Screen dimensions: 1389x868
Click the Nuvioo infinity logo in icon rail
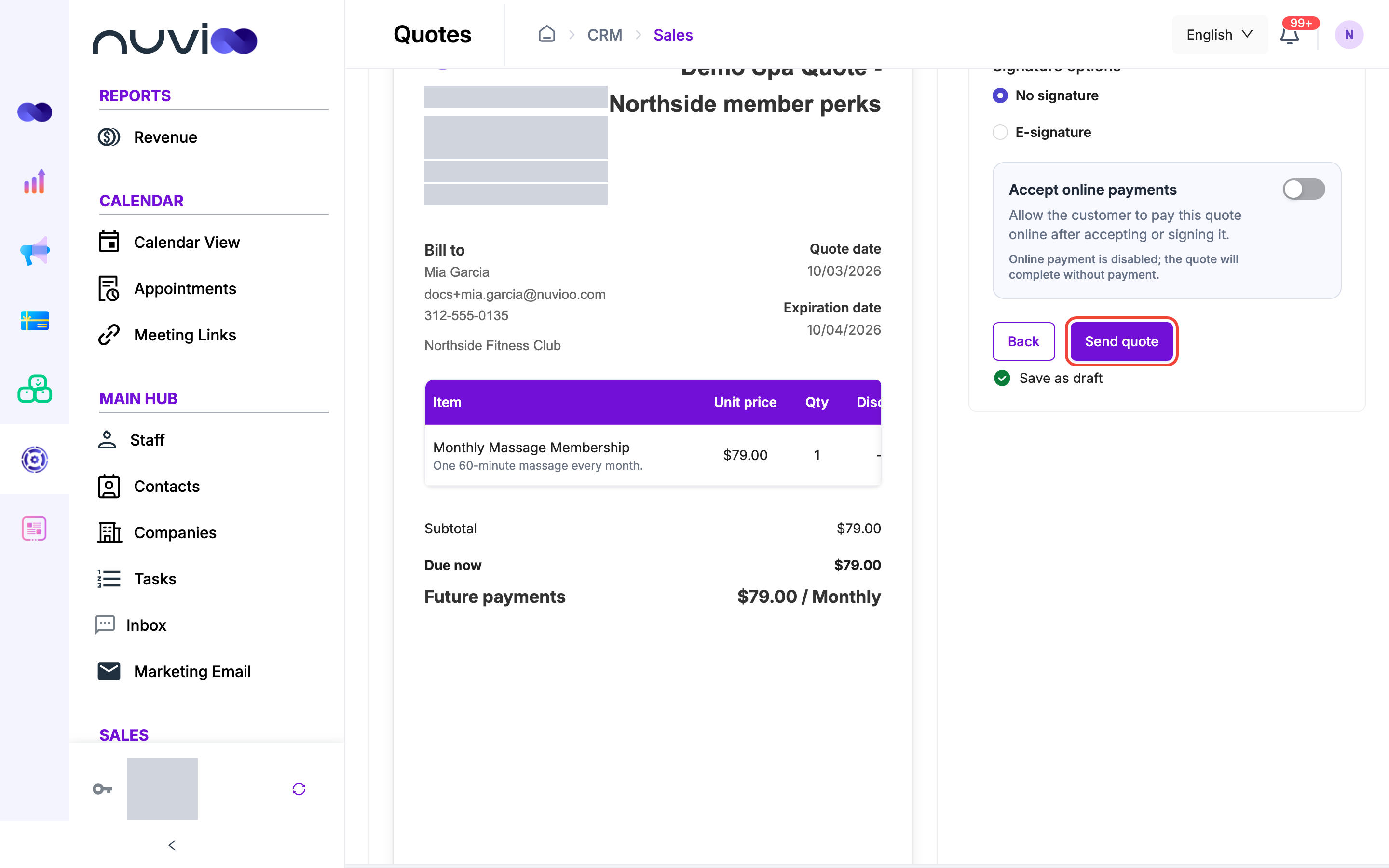pos(34,112)
